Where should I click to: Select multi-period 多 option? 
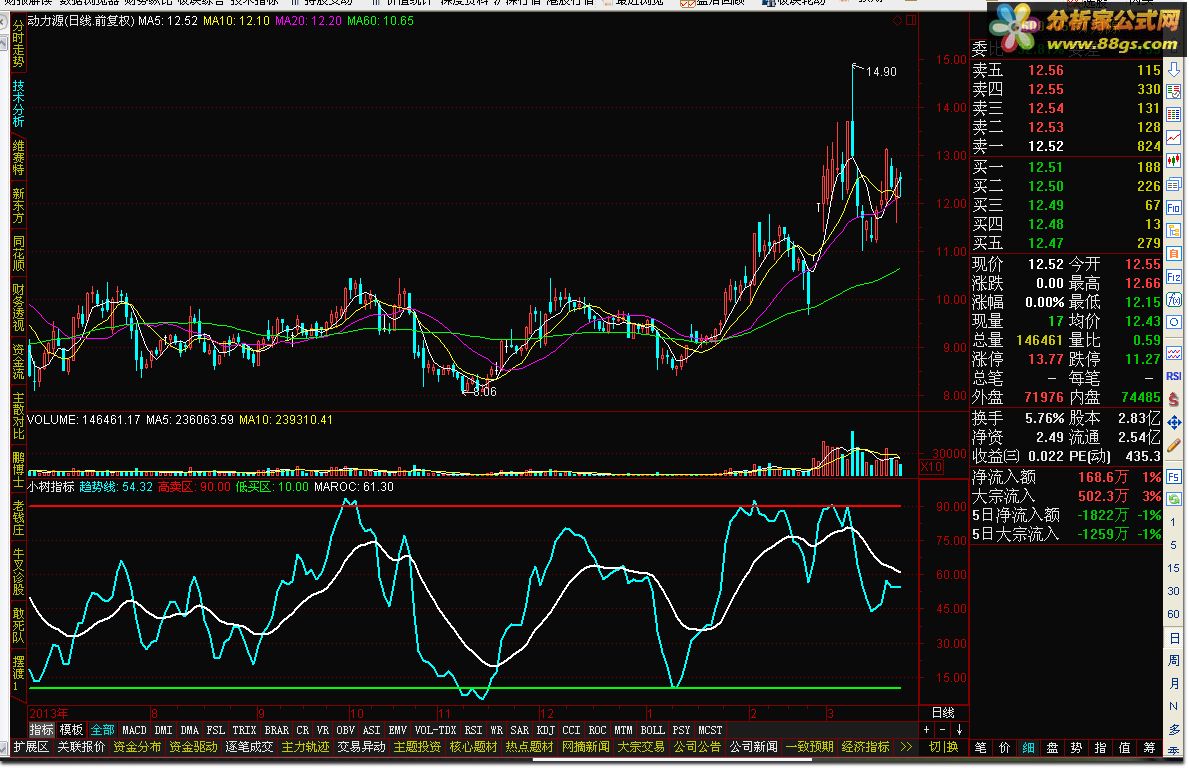[x=1174, y=729]
